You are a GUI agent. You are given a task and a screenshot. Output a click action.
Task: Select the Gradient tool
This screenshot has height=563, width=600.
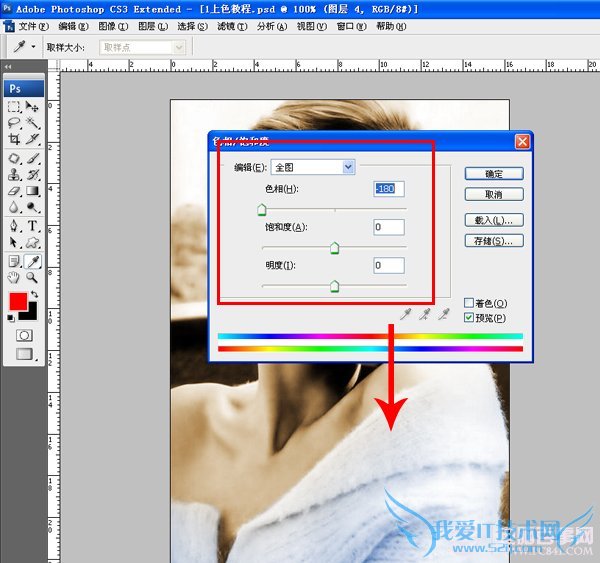[x=33, y=191]
